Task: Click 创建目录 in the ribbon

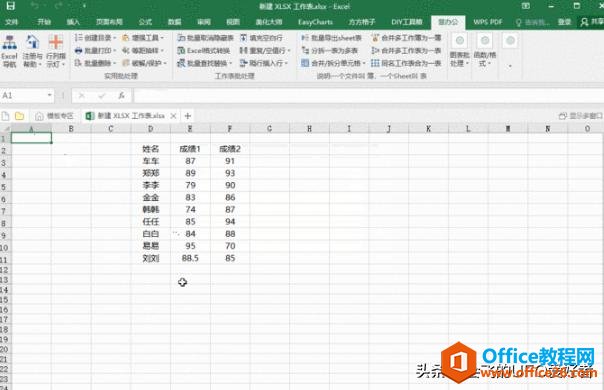Action: click(95, 38)
